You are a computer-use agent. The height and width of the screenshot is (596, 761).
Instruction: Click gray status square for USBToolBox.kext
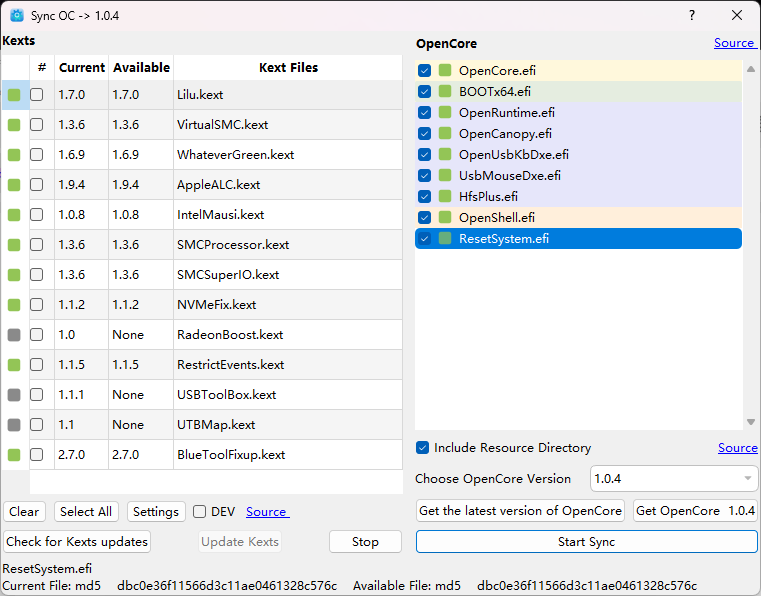tap(14, 395)
